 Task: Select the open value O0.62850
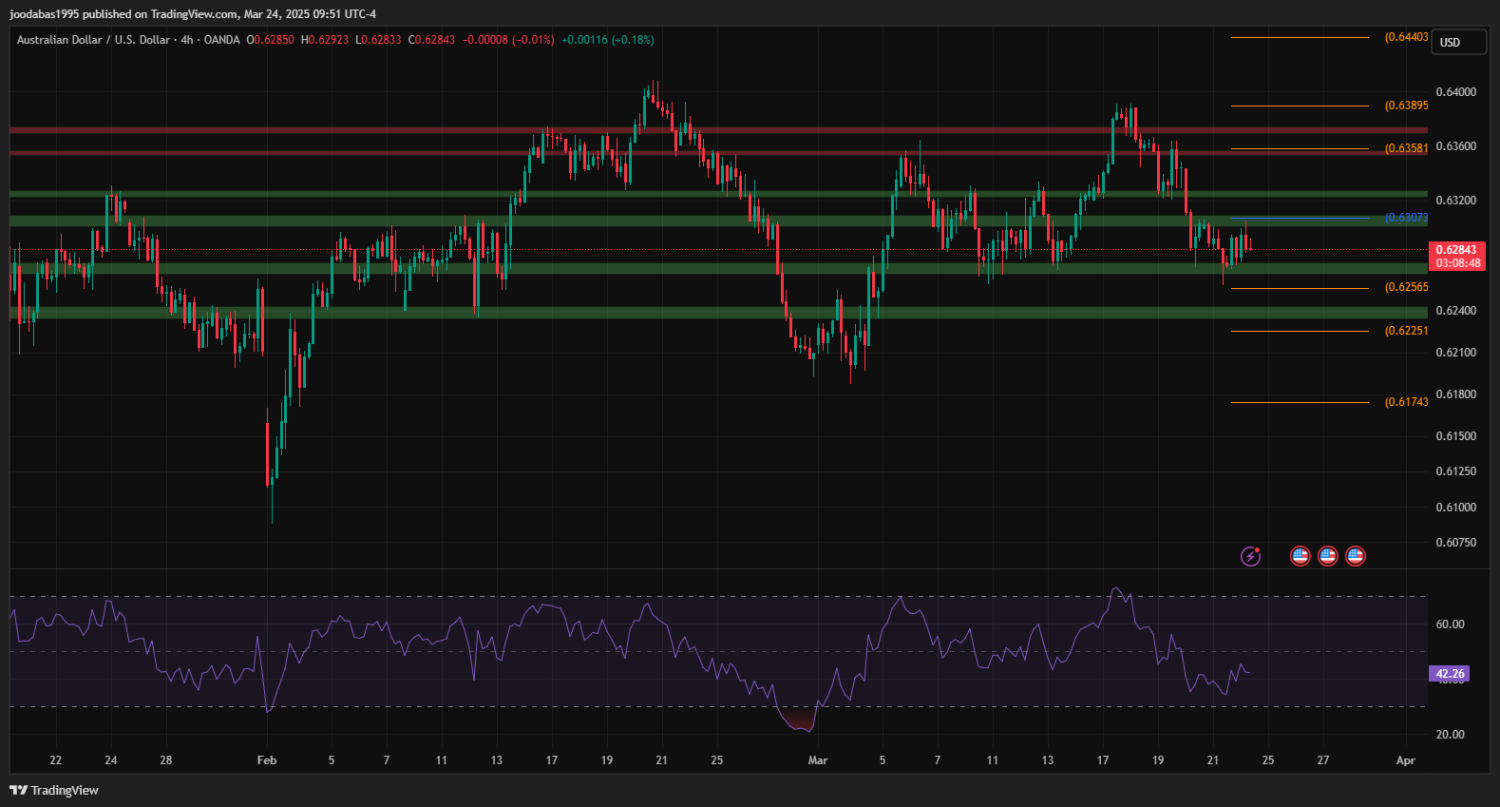pyautogui.click(x=268, y=39)
